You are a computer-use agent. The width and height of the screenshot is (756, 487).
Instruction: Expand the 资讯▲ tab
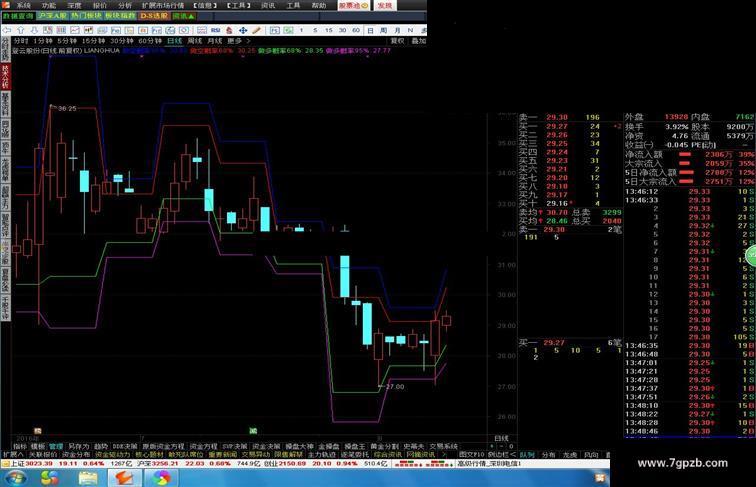coord(184,16)
